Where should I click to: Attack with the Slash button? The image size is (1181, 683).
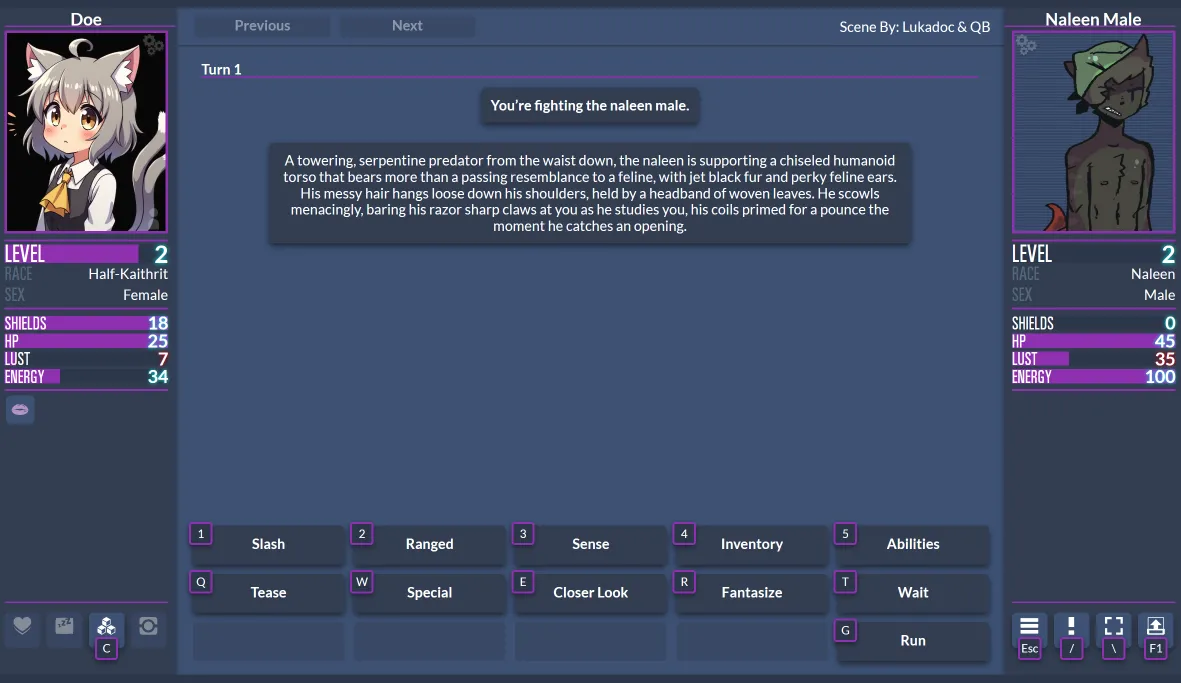pyautogui.click(x=268, y=544)
